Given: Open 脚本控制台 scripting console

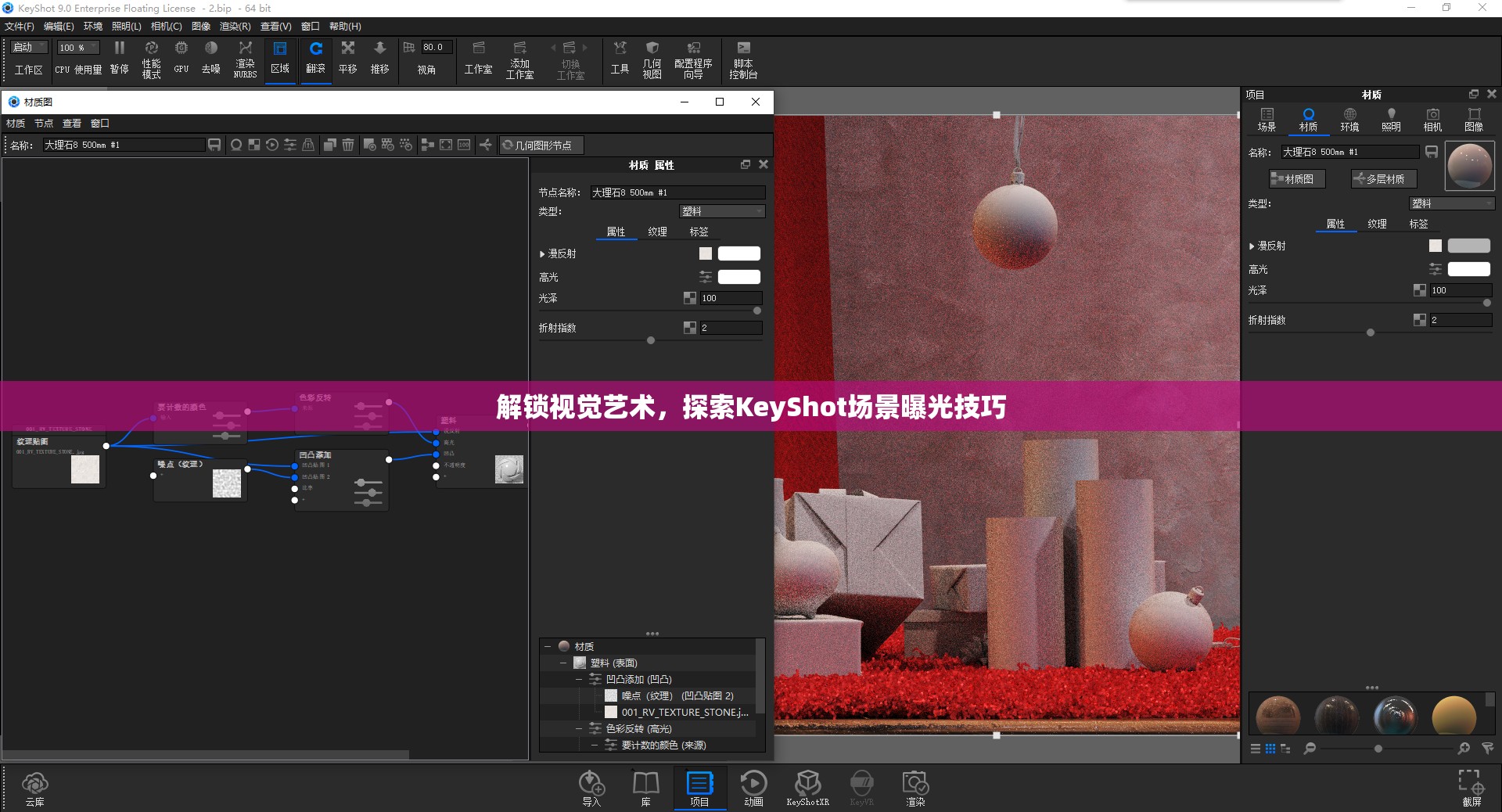Looking at the screenshot, I should [x=743, y=59].
